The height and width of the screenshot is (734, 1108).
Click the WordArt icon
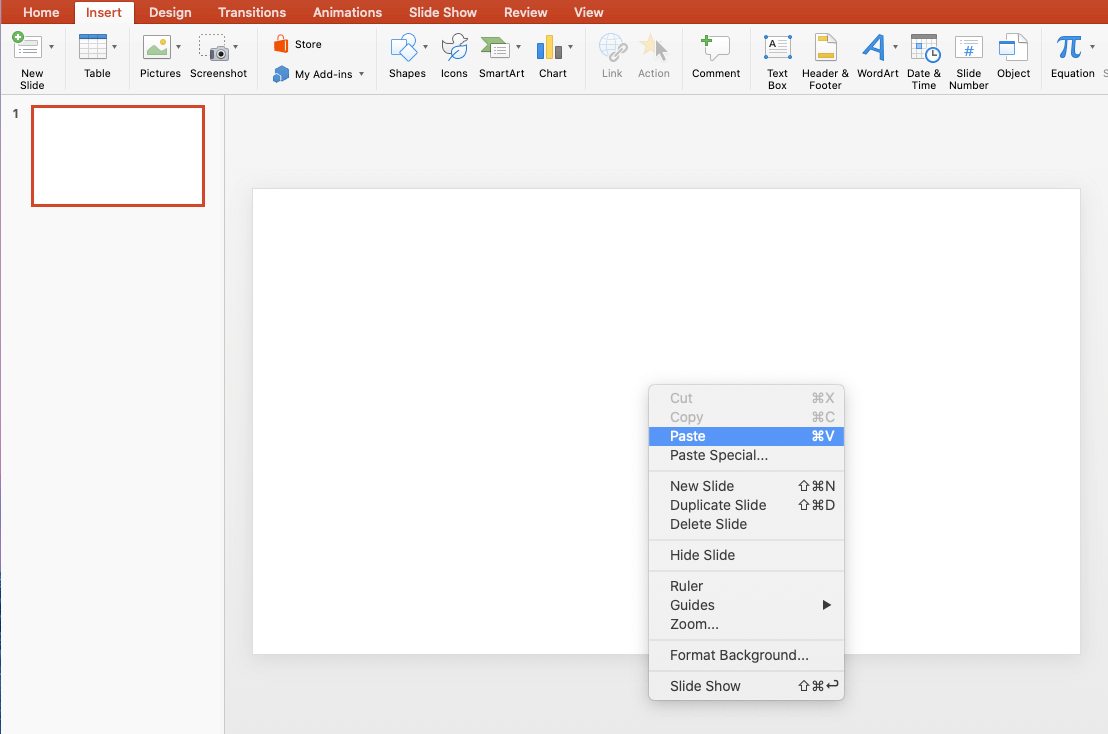click(x=874, y=47)
